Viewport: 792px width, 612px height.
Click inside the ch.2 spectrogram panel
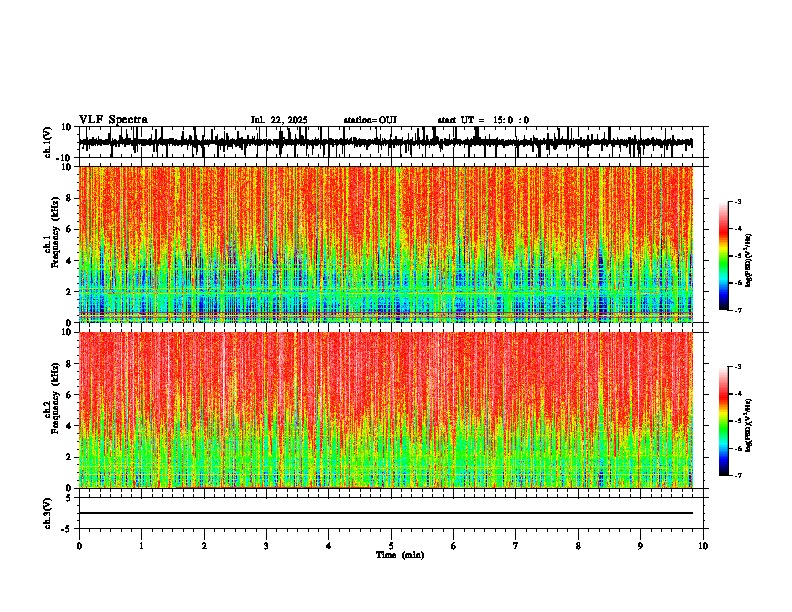coord(386,410)
